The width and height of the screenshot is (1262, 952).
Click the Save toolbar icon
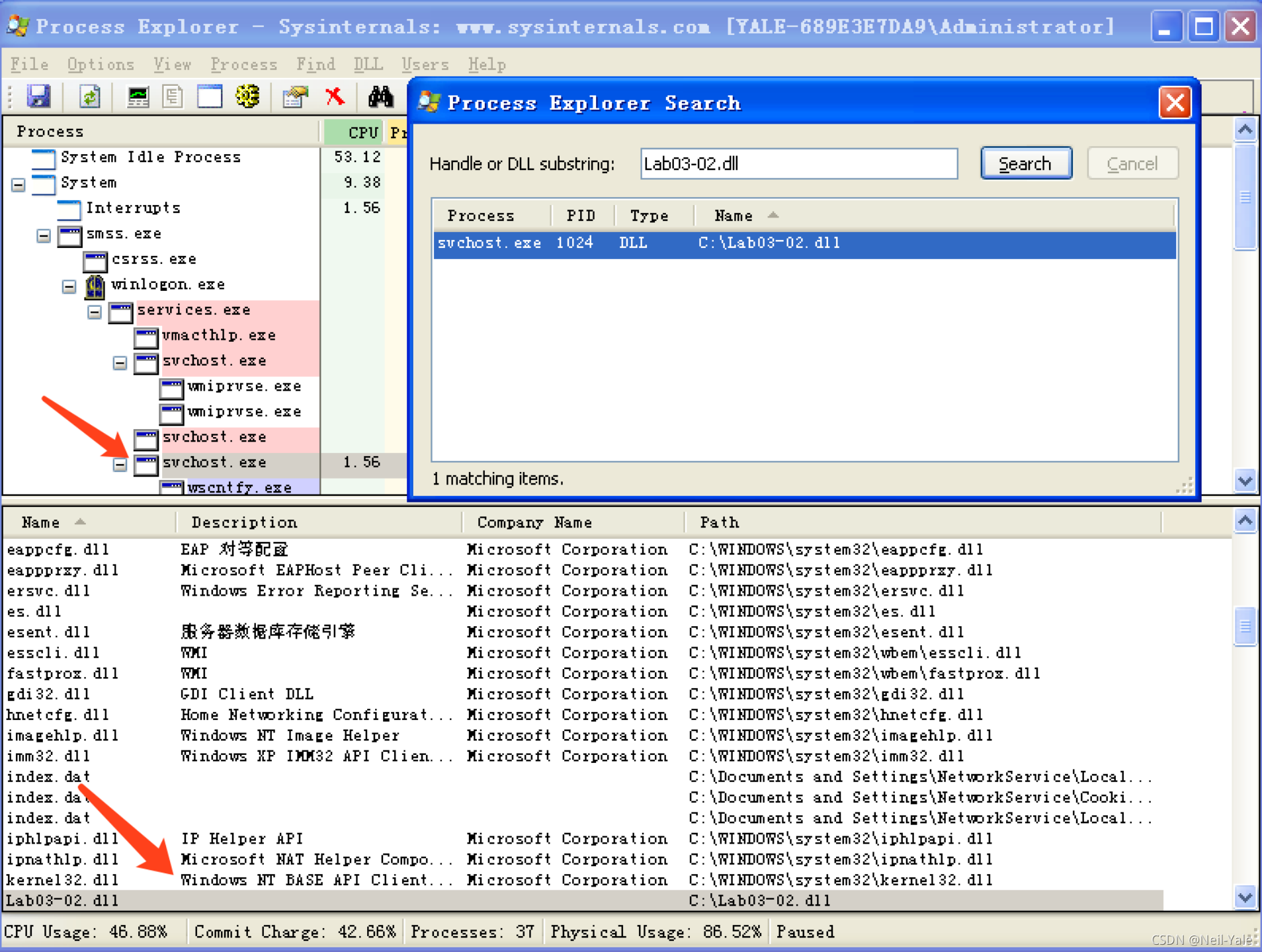pos(38,97)
